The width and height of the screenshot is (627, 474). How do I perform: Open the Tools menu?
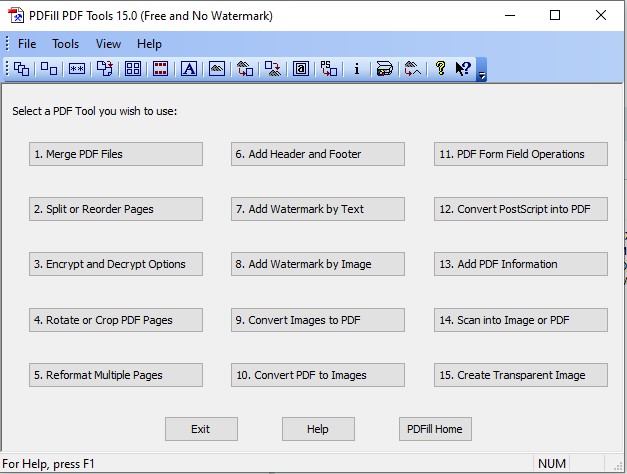click(66, 44)
